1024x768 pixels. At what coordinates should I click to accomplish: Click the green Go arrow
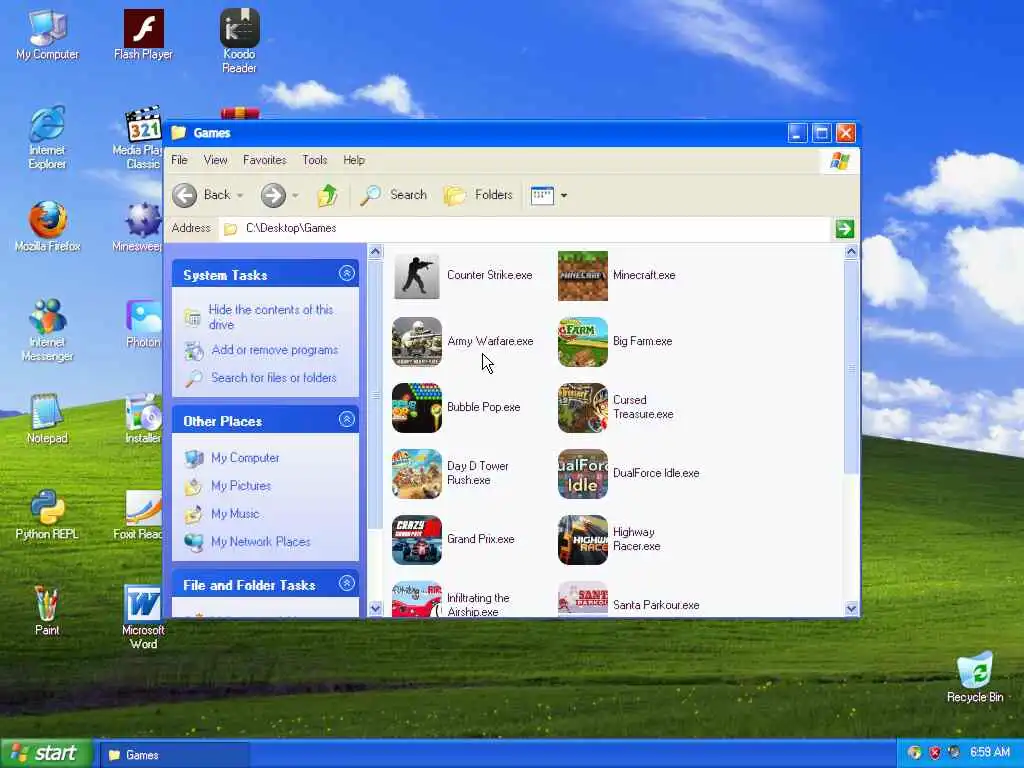pos(844,229)
